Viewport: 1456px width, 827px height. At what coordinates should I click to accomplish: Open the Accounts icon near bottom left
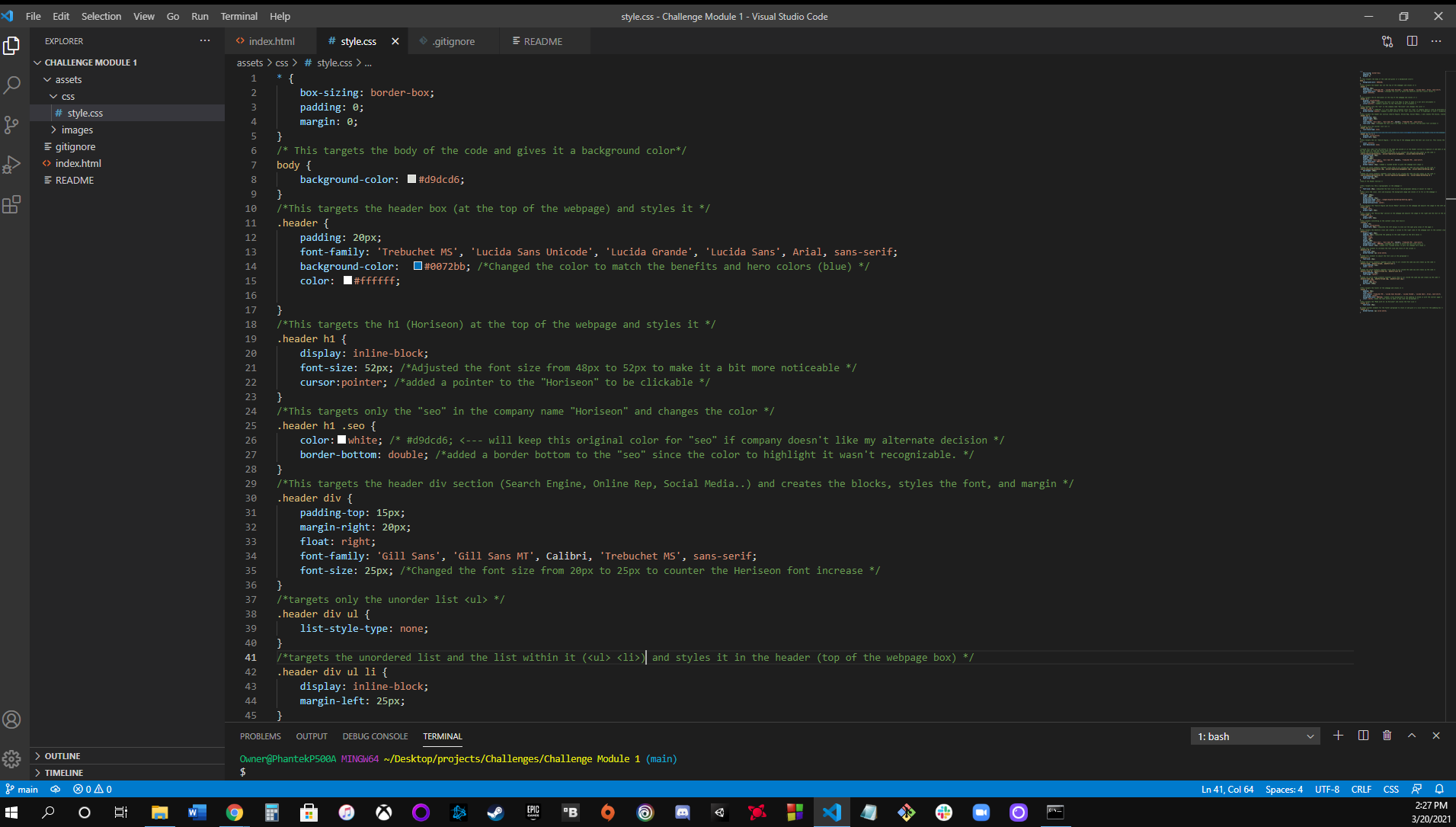[12, 719]
